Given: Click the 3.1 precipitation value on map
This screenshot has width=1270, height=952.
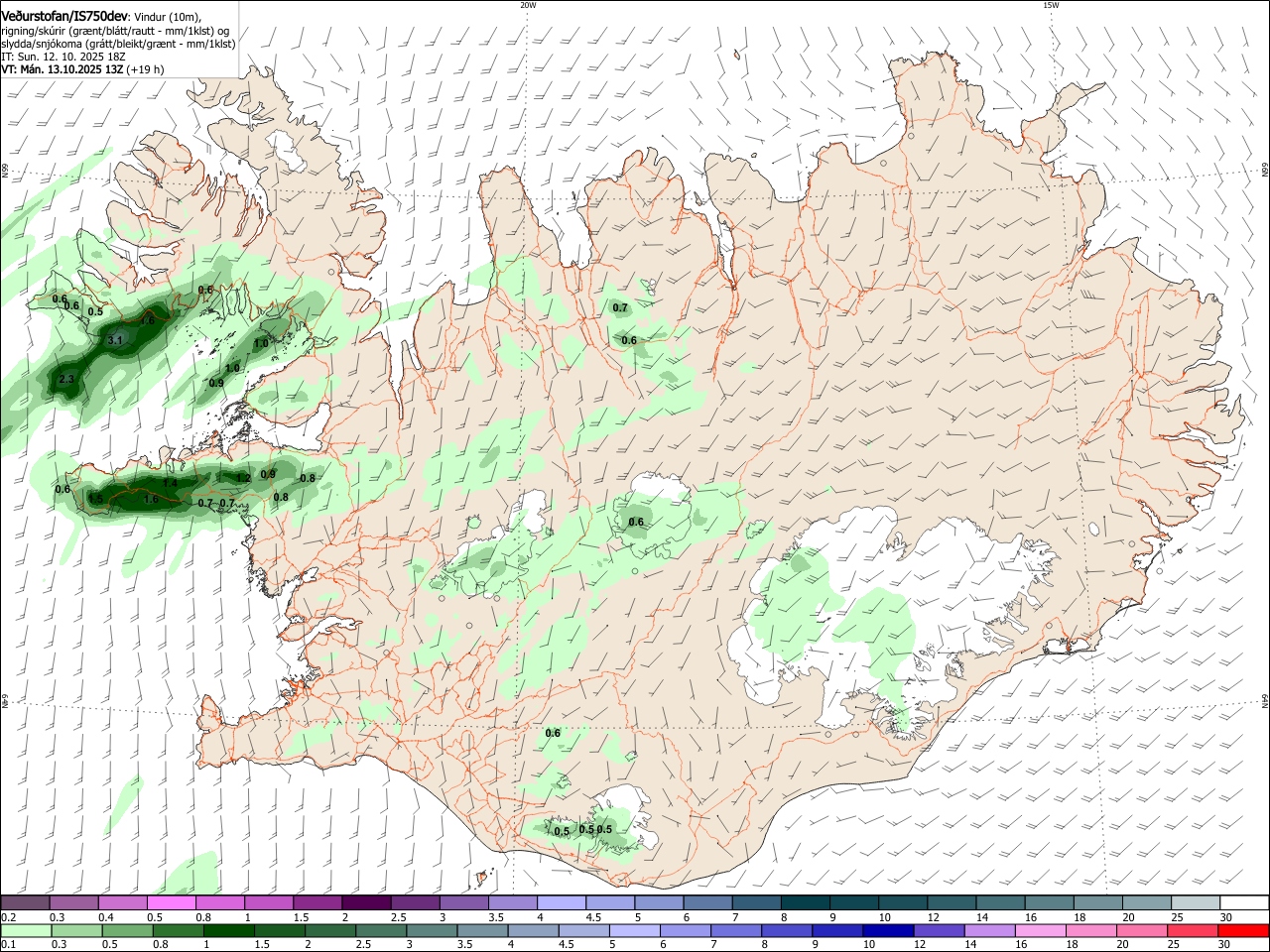Looking at the screenshot, I should [114, 340].
